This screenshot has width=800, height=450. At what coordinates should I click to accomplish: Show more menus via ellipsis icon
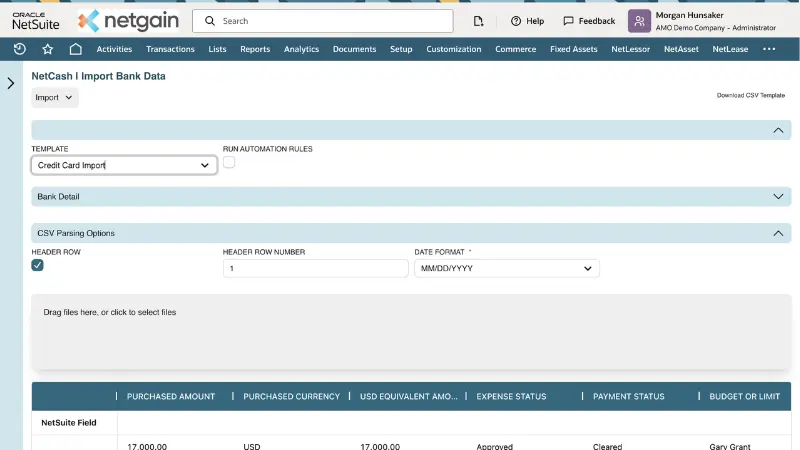point(769,49)
